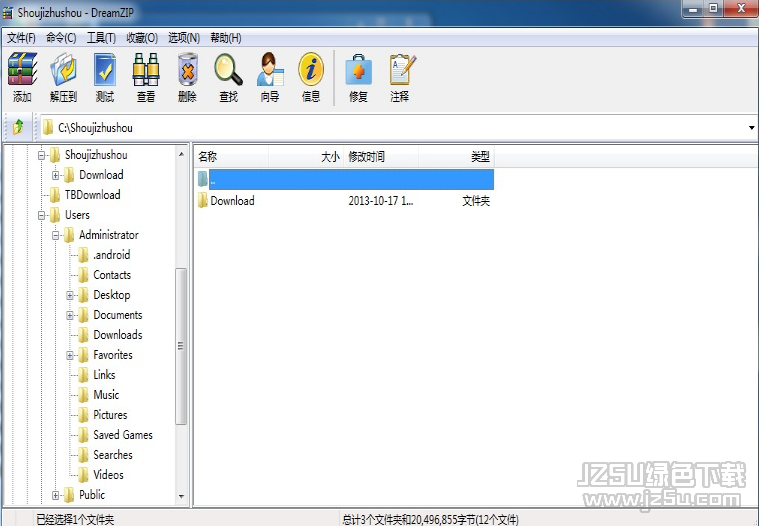Click the 文件夹 type cell
The width and height of the screenshot is (759, 526).
476,201
